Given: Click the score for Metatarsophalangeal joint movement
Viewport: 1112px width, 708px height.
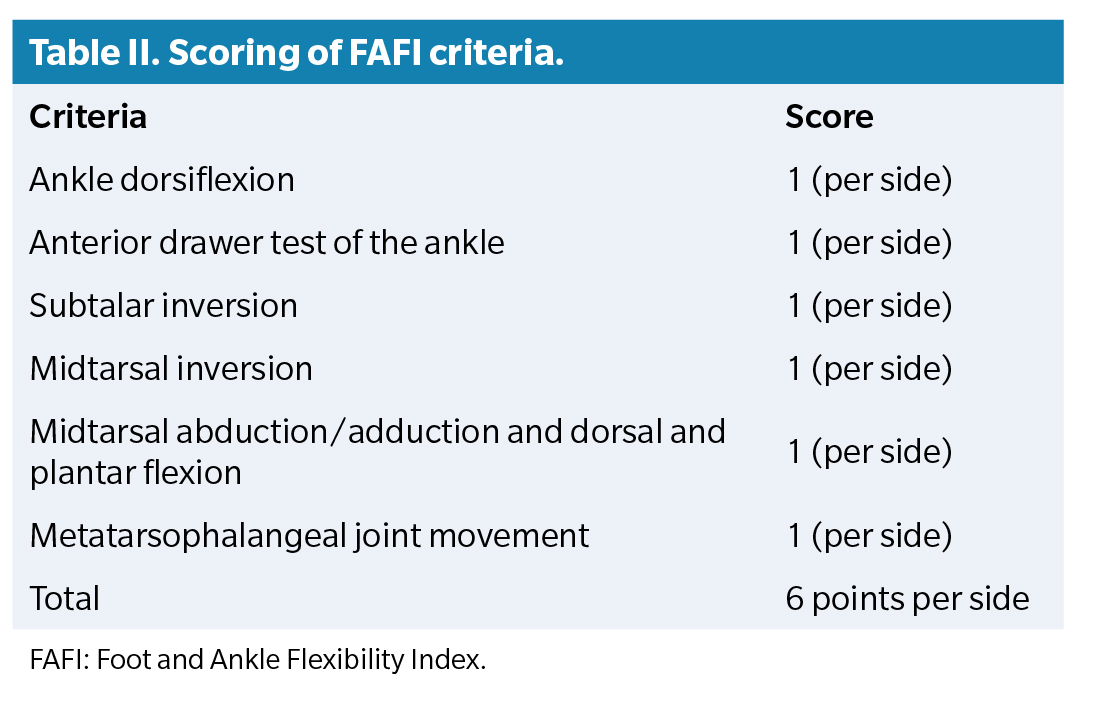Looking at the screenshot, I should coord(869,535).
